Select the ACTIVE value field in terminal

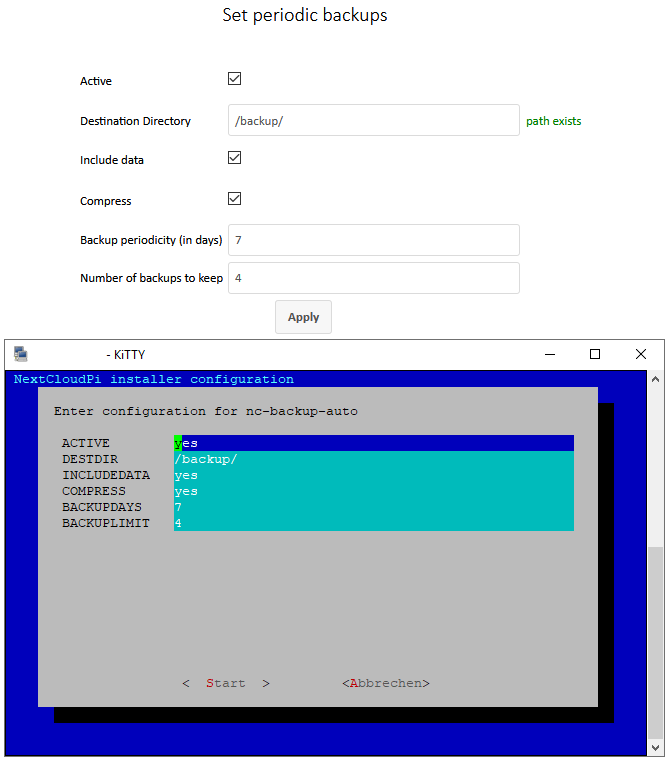coord(373,443)
